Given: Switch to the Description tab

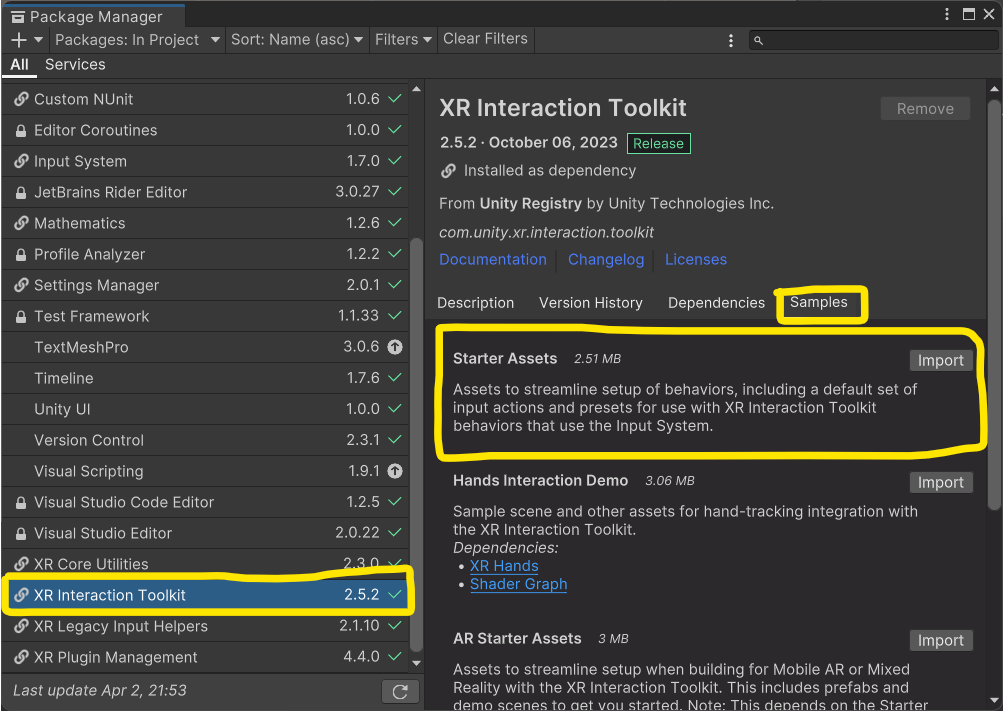Looking at the screenshot, I should coord(475,303).
